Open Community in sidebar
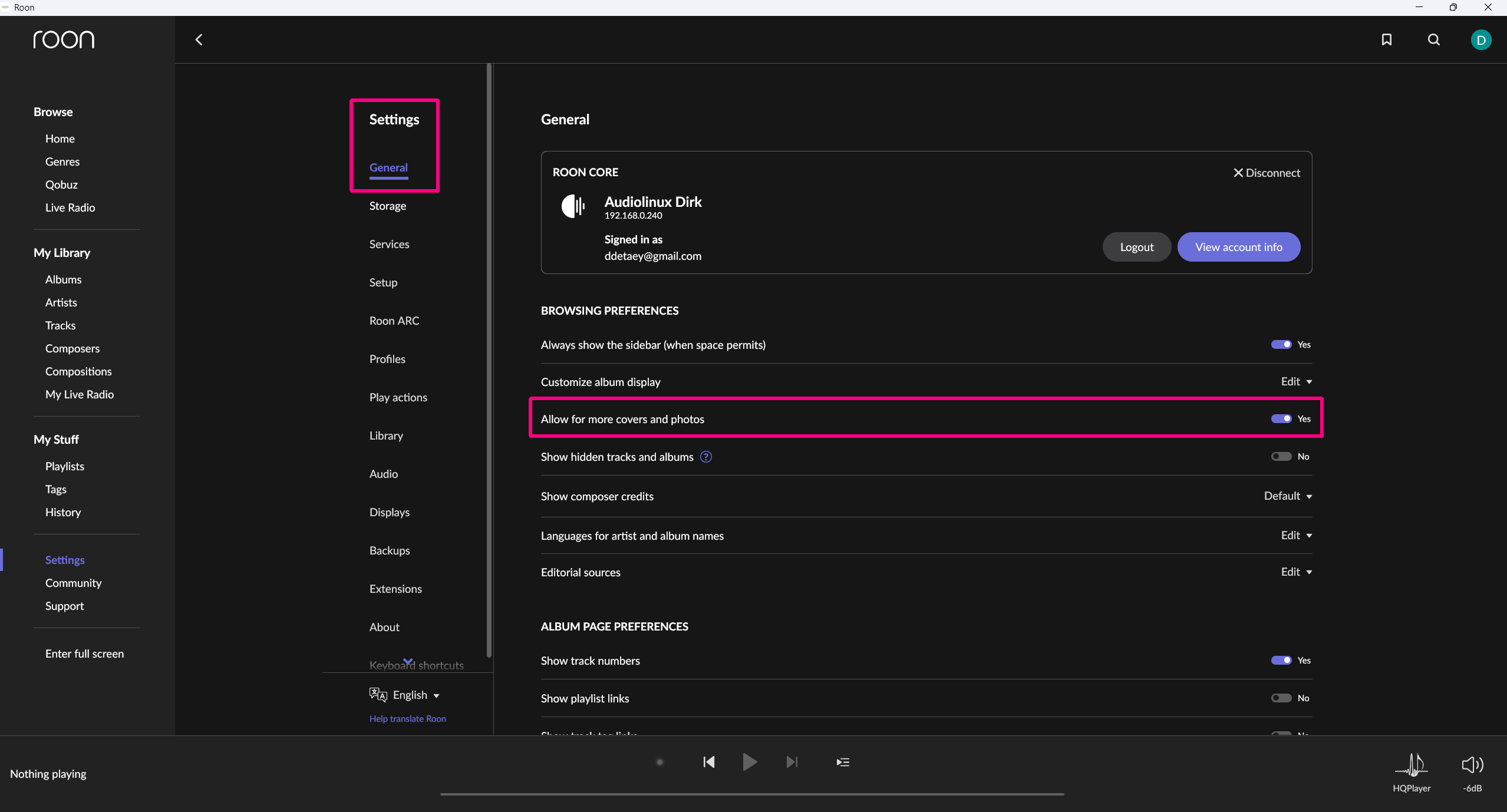This screenshot has height=812, width=1507. (x=74, y=583)
